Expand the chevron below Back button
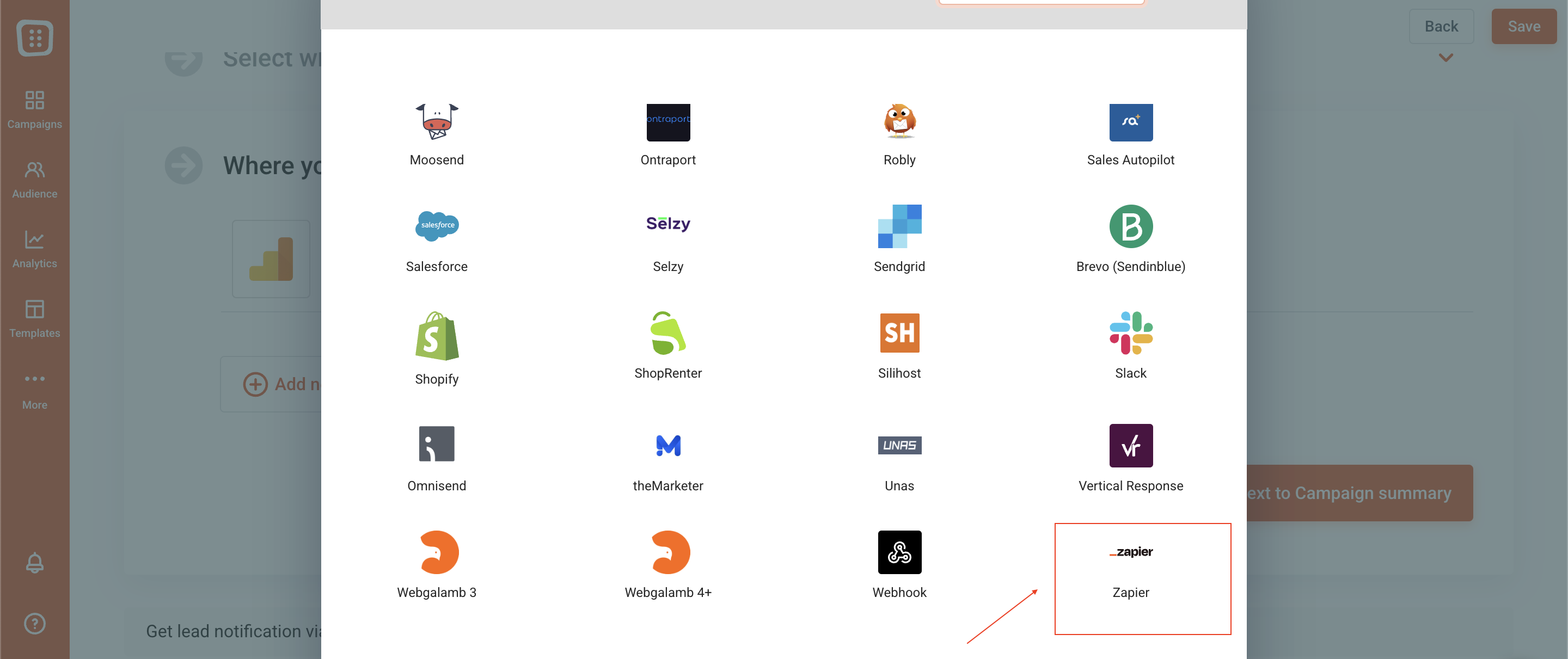The width and height of the screenshot is (1568, 659). pos(1445,58)
